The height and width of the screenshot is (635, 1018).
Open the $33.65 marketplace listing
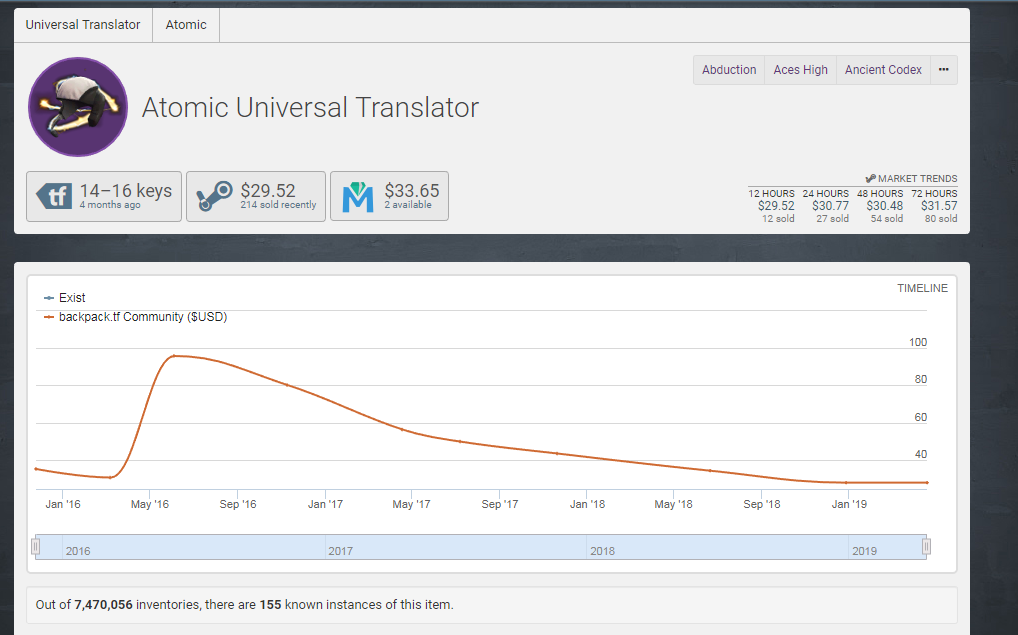(389, 196)
